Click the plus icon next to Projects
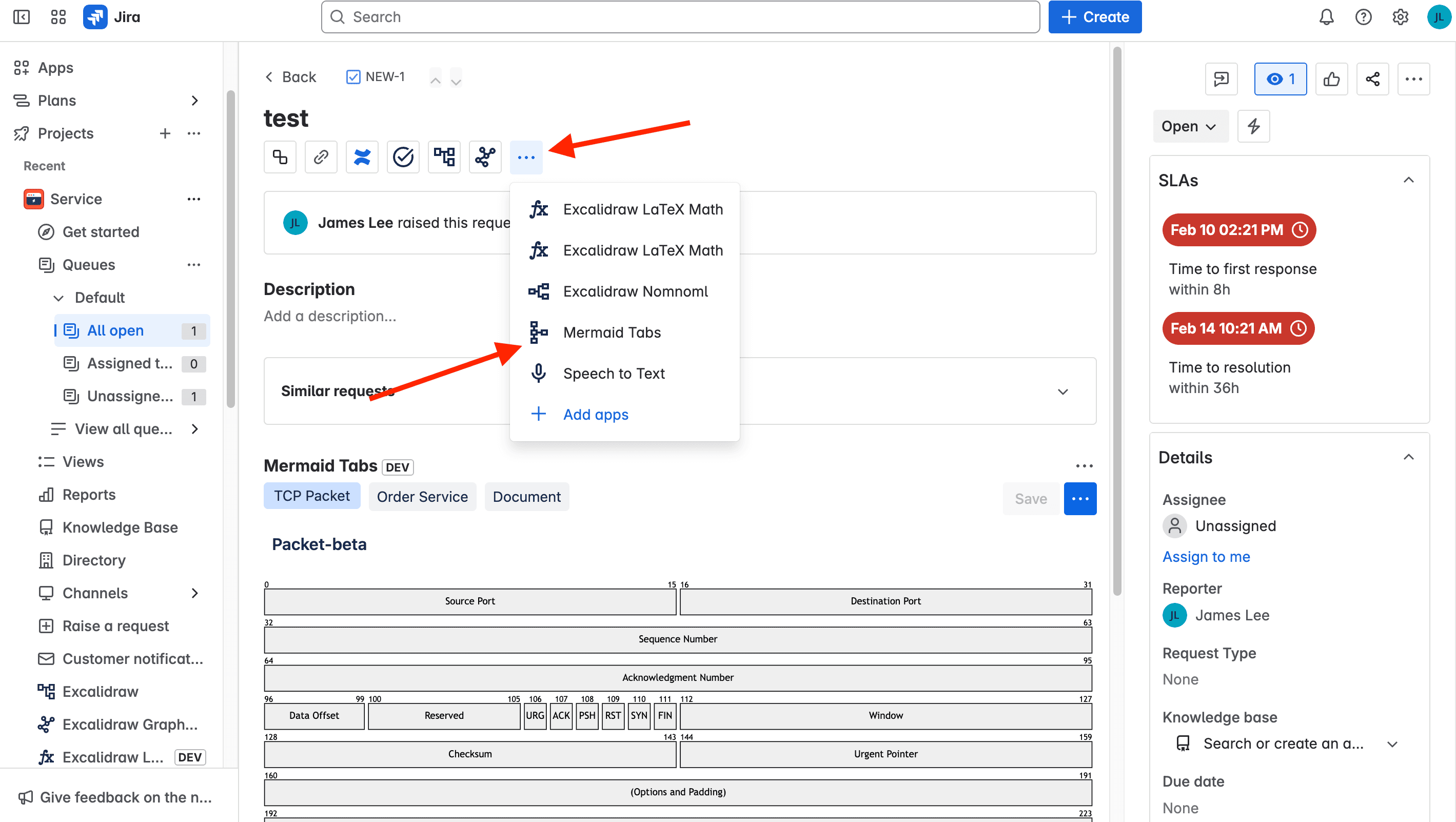Screen dimensions: 1456x822 coord(165,133)
